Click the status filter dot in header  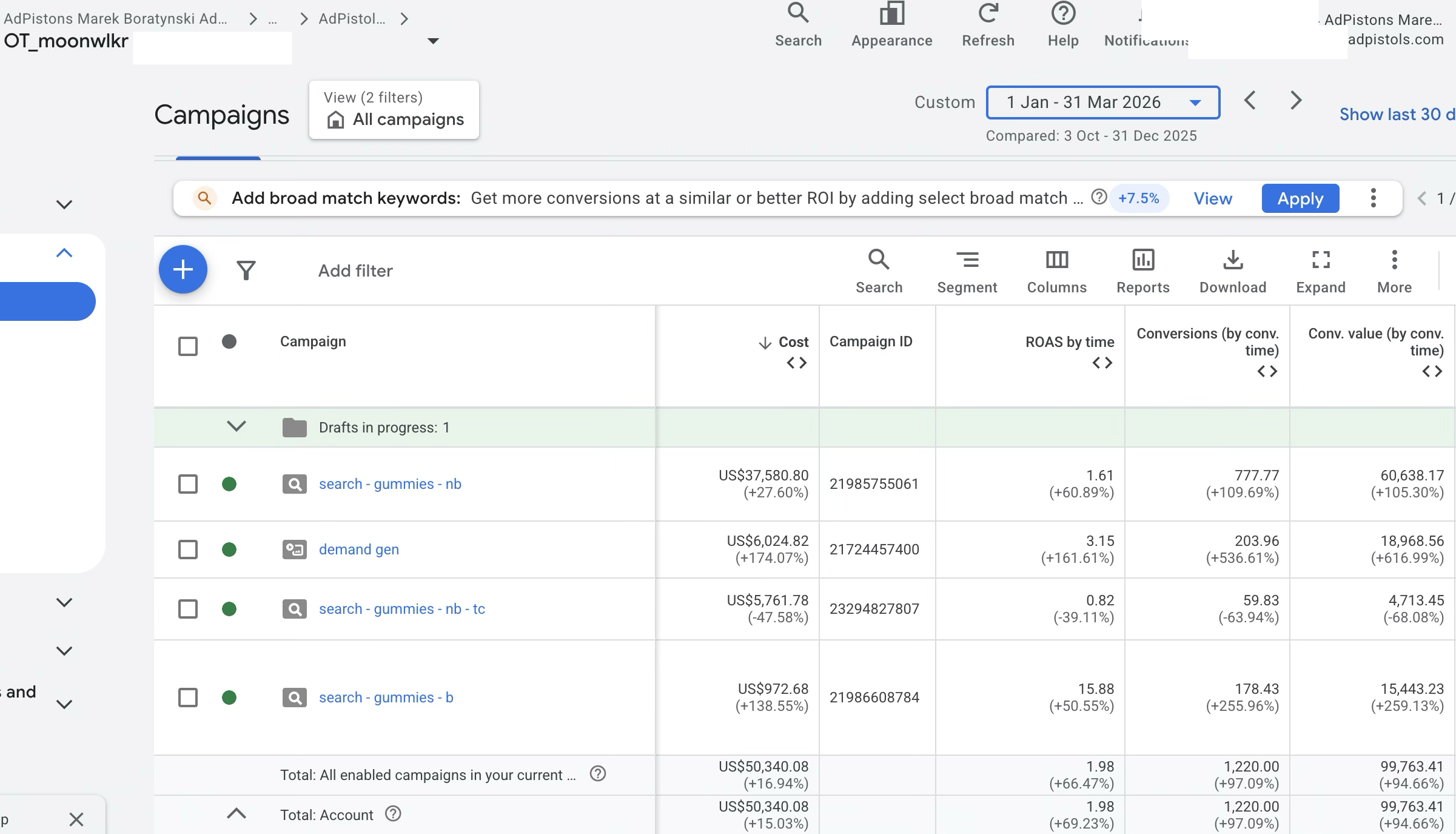[229, 341]
